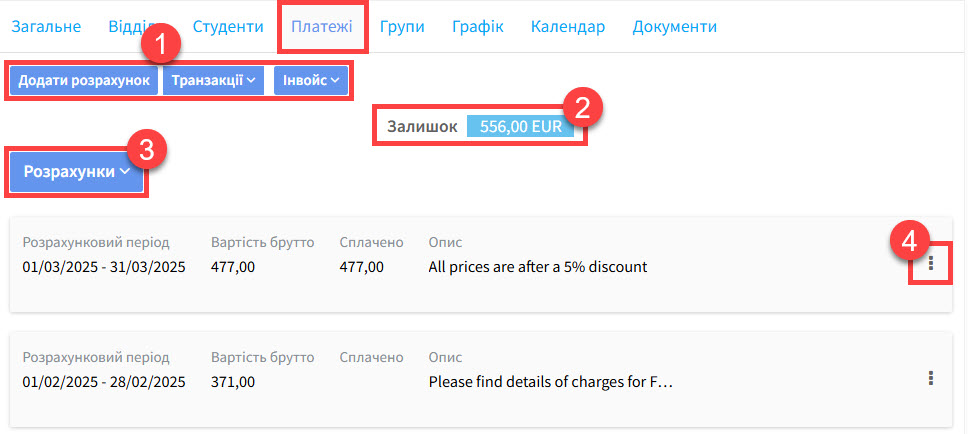The height and width of the screenshot is (434, 968).
Task: Open the Документи tab
Action: click(674, 26)
